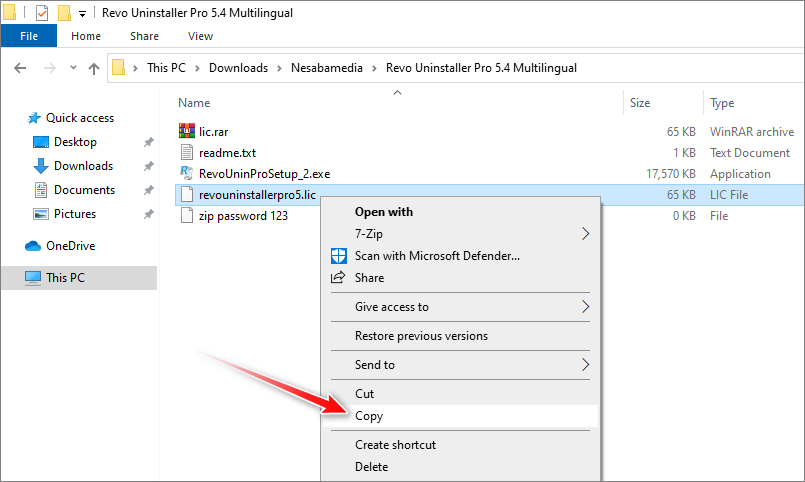Expand the chevron after Nesabamedia in address bar
This screenshot has width=805, height=482.
(374, 68)
